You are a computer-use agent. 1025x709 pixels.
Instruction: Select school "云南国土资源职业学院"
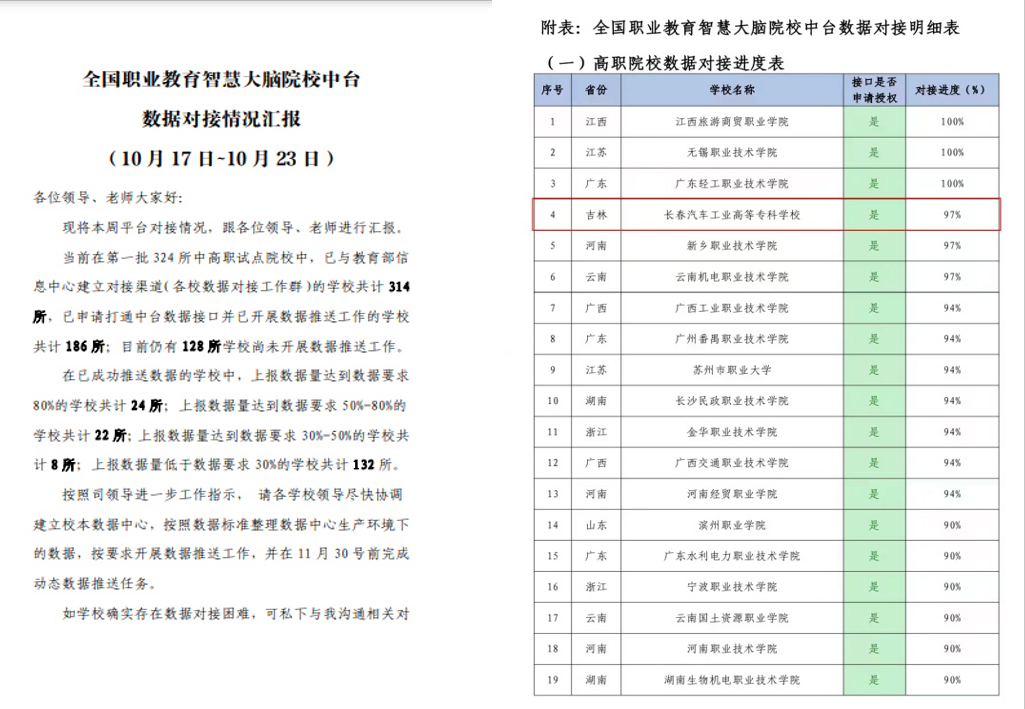(732, 618)
